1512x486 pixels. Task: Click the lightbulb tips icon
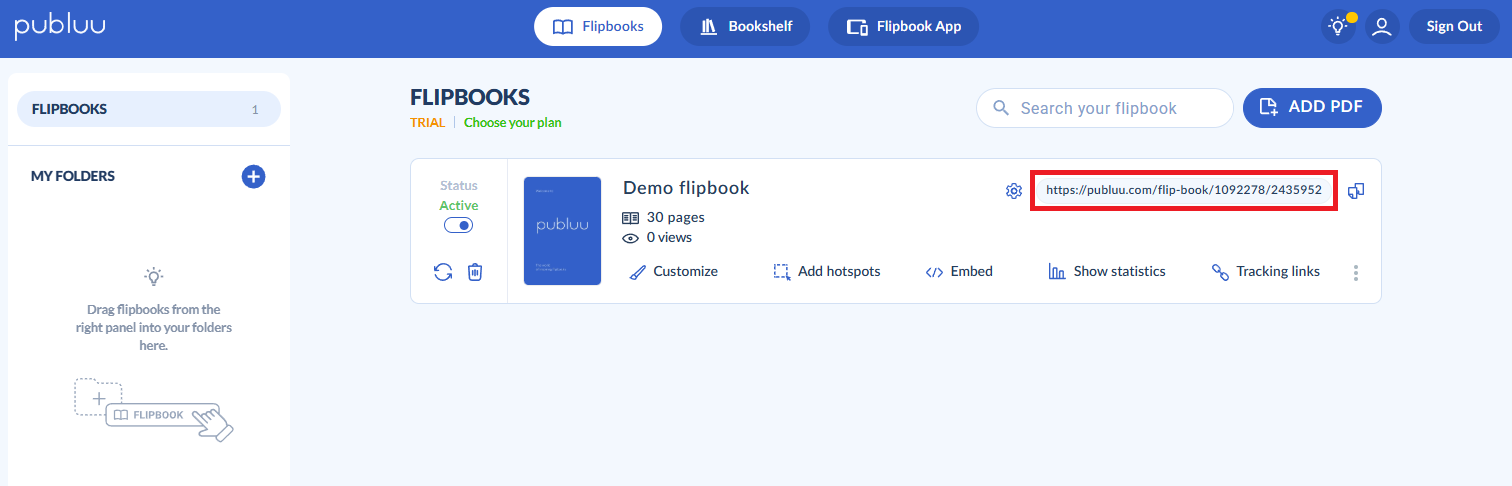(1338, 27)
